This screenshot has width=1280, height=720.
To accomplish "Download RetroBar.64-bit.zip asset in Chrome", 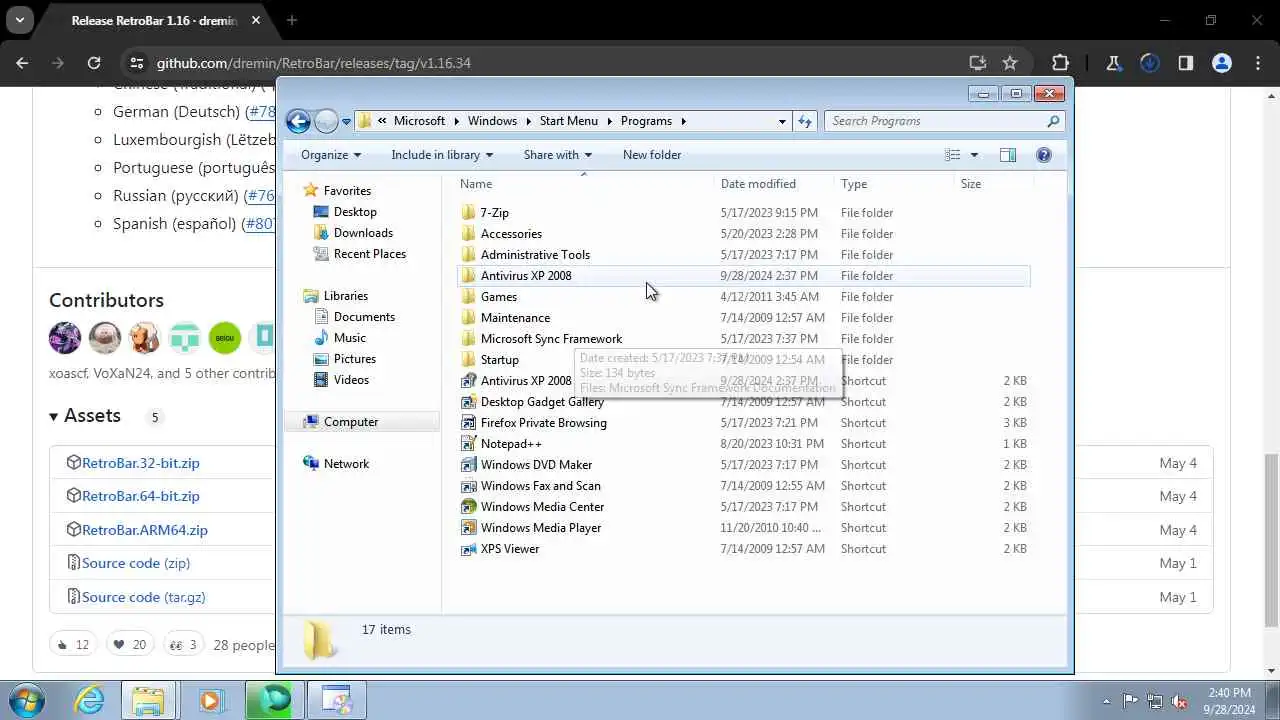I will [x=140, y=496].
